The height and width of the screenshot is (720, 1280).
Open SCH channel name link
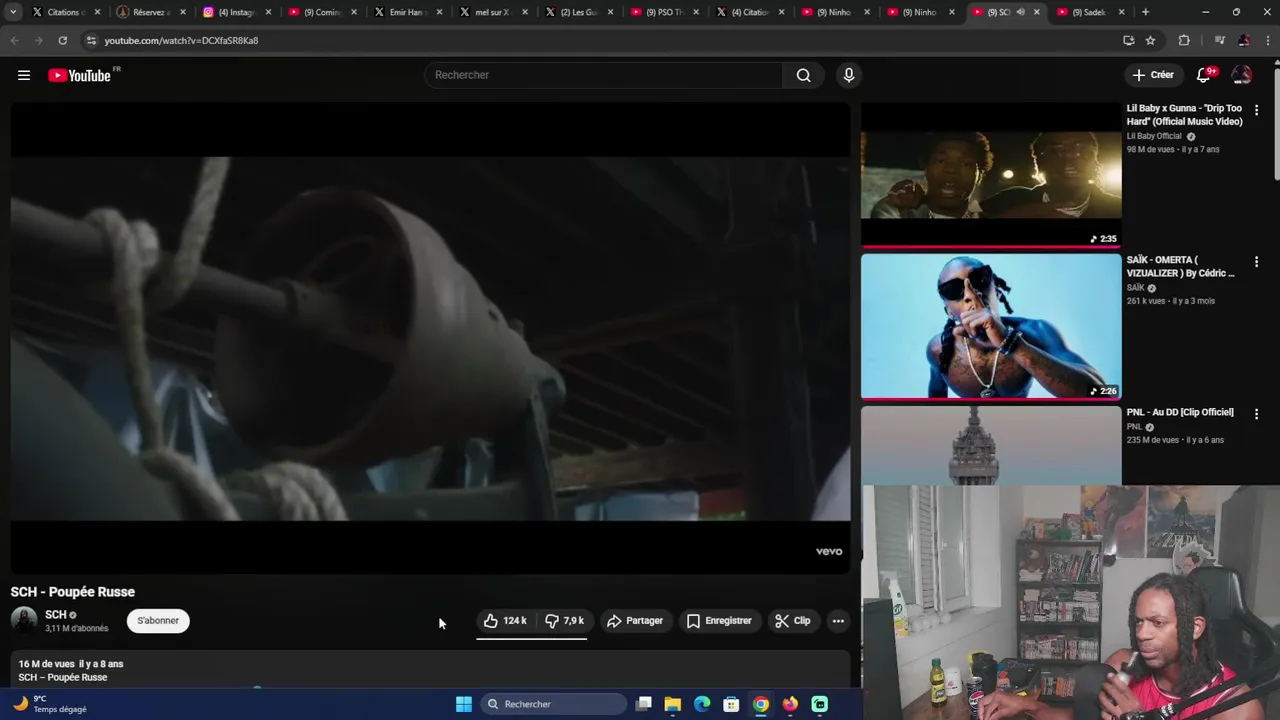[55, 615]
